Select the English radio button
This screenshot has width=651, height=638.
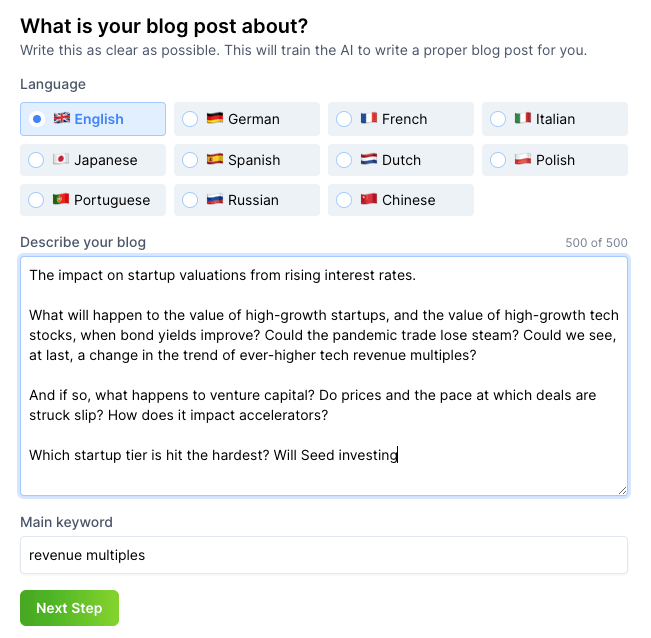[x=36, y=119]
